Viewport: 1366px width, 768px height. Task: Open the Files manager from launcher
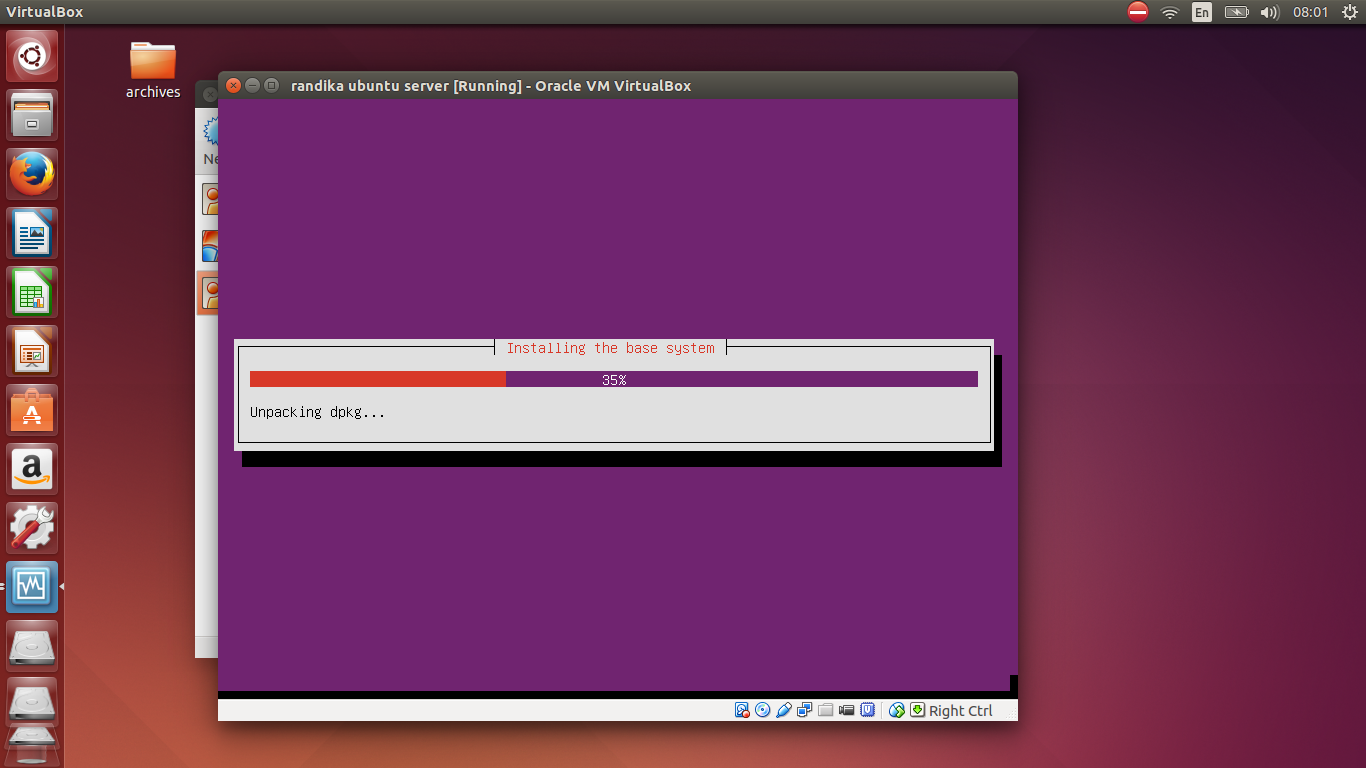(32, 115)
